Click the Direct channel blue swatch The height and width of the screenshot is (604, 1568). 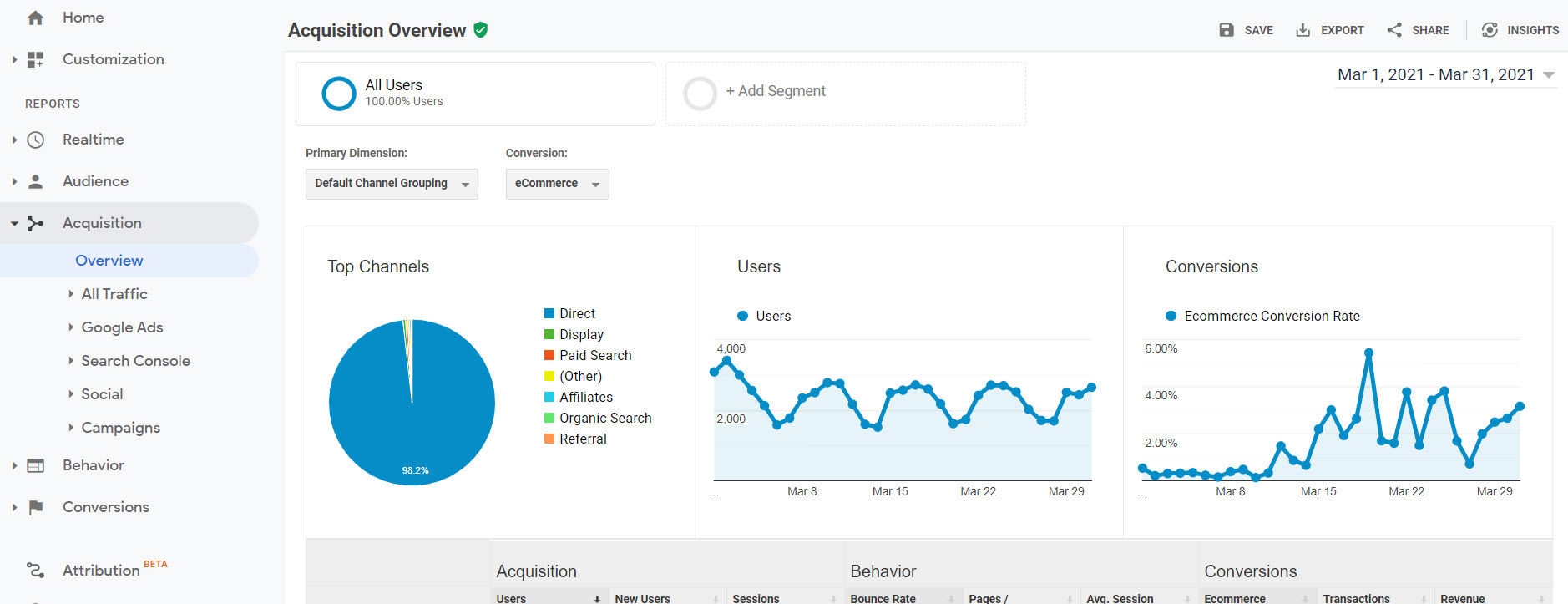point(549,313)
